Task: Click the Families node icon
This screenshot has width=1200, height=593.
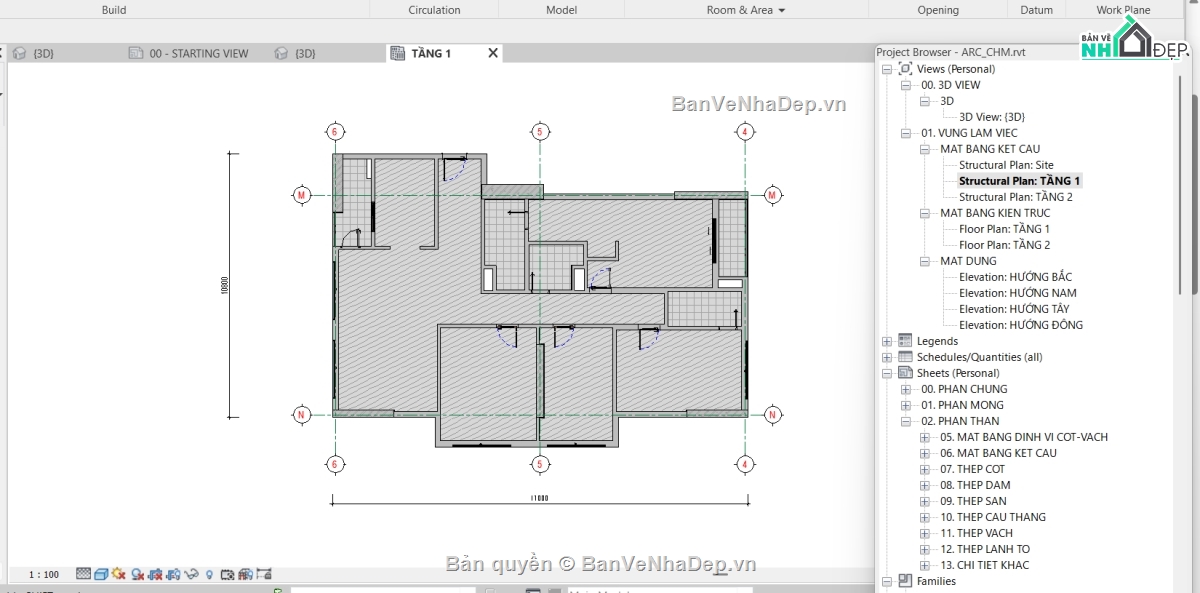Action: tap(906, 581)
